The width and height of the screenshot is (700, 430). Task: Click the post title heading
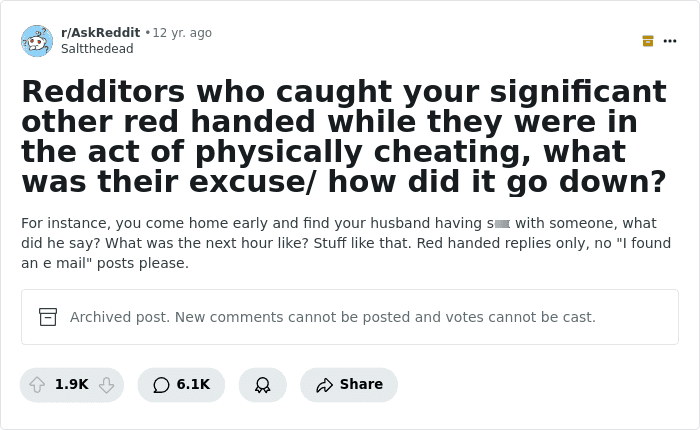(x=344, y=137)
